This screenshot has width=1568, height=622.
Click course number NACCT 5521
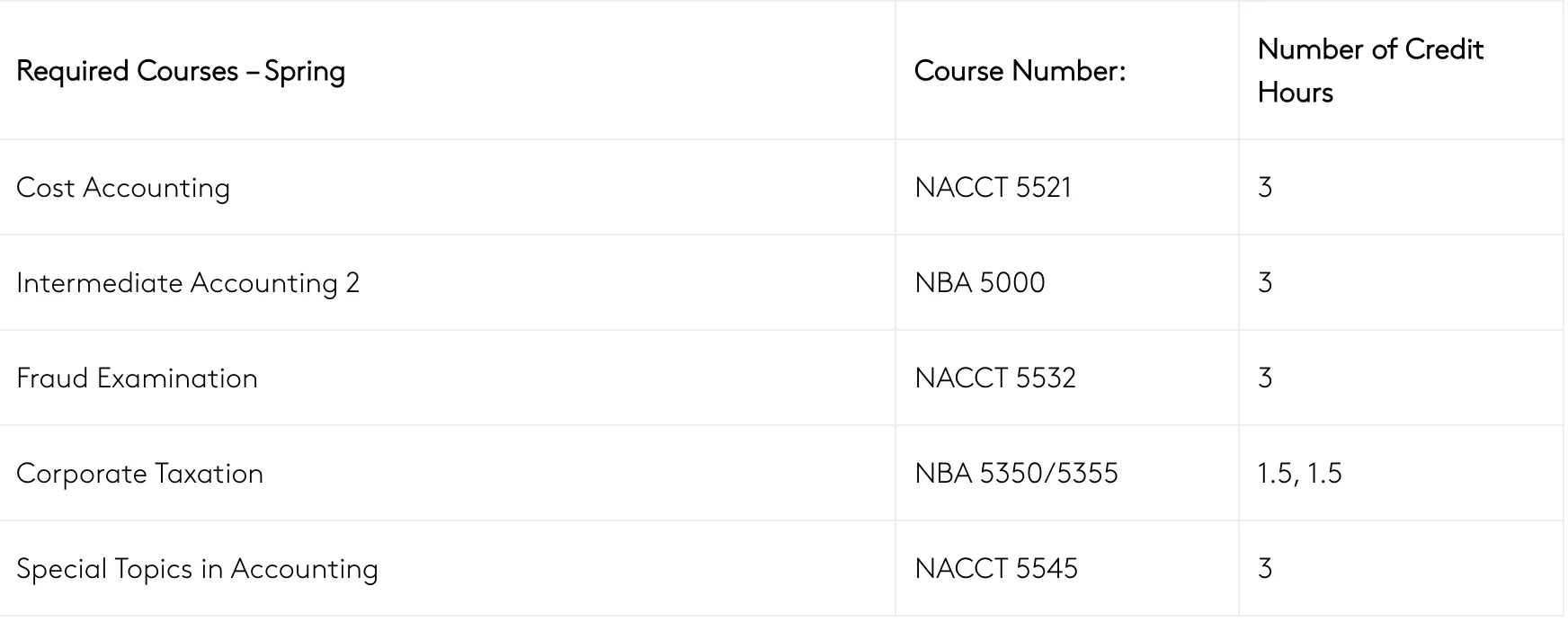993,188
